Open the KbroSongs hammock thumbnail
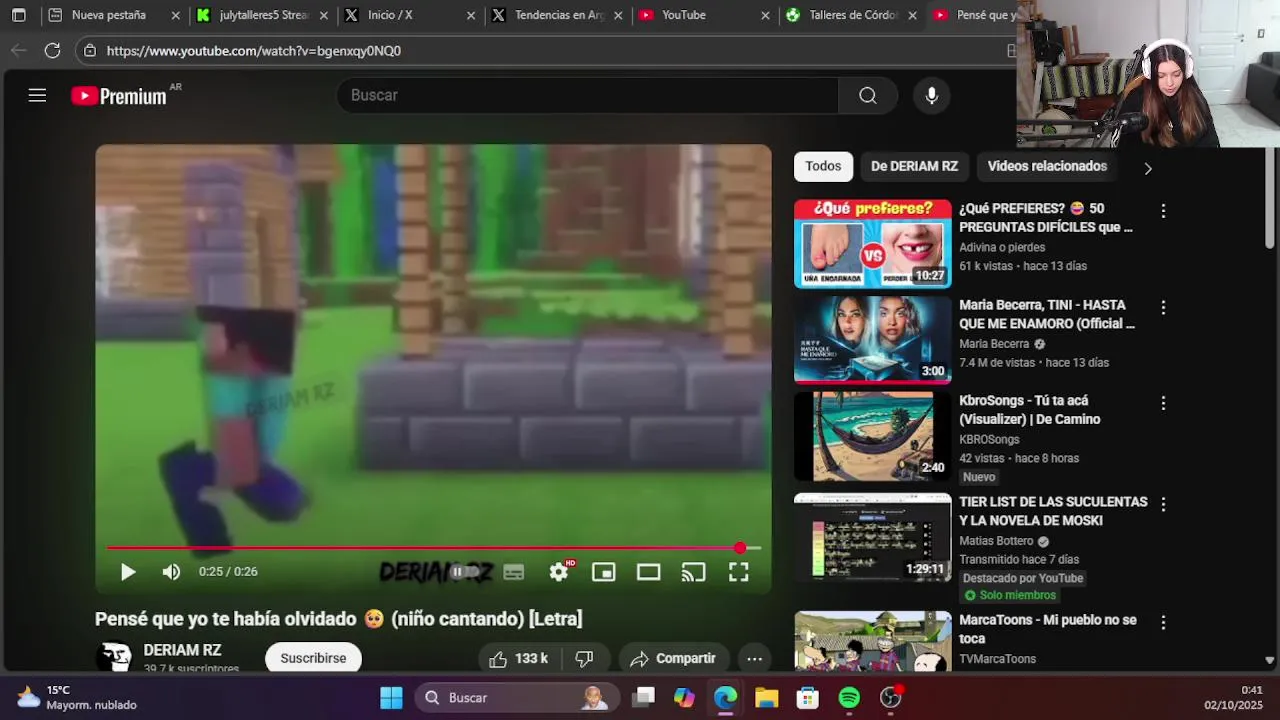1280x720 pixels. 873,436
